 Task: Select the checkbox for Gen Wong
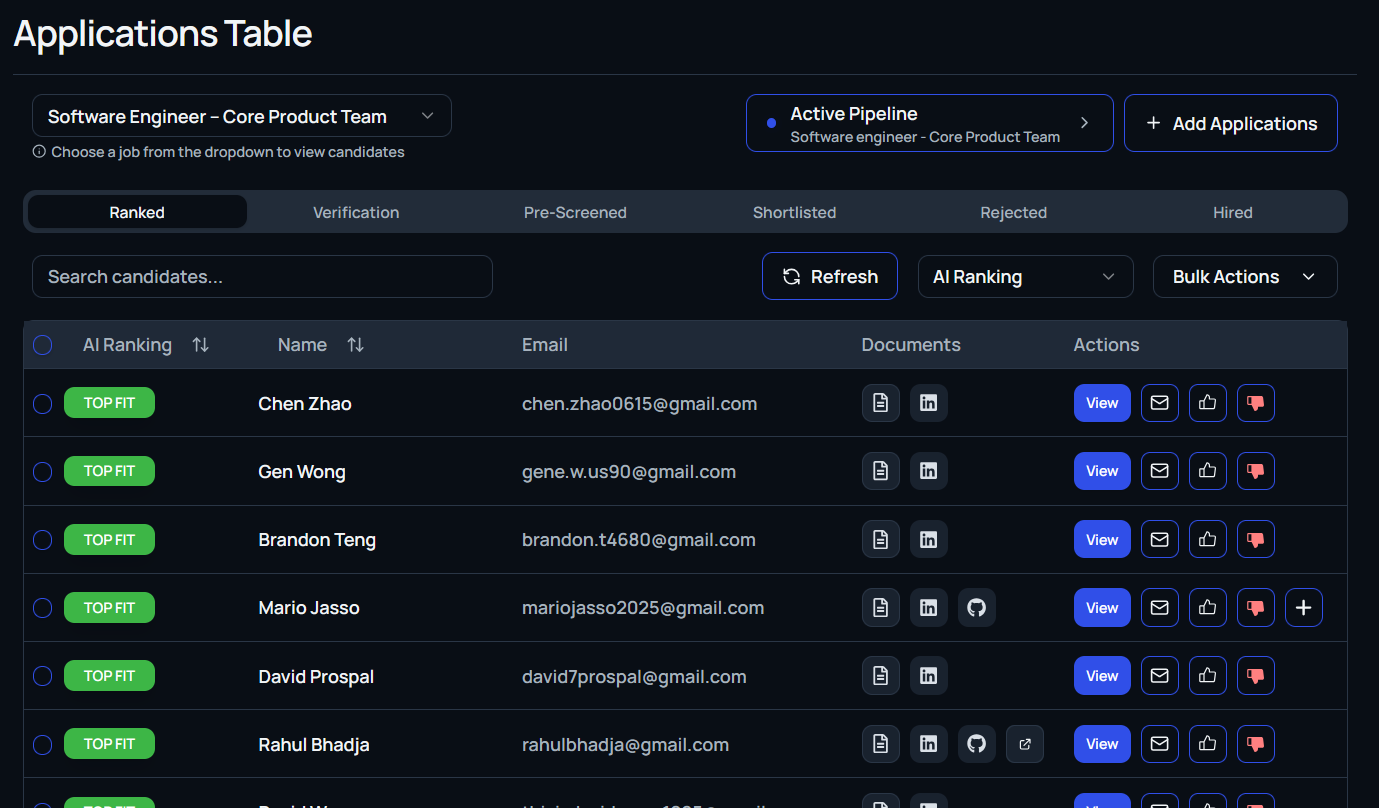pyautogui.click(x=42, y=471)
